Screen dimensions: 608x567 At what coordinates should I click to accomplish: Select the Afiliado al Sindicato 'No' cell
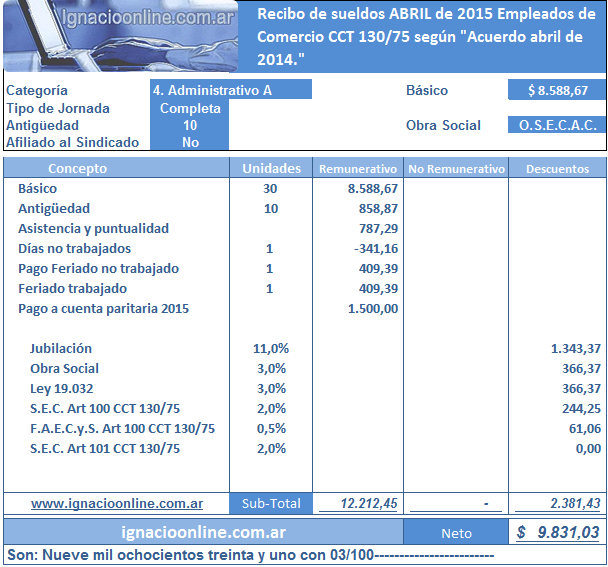(190, 142)
